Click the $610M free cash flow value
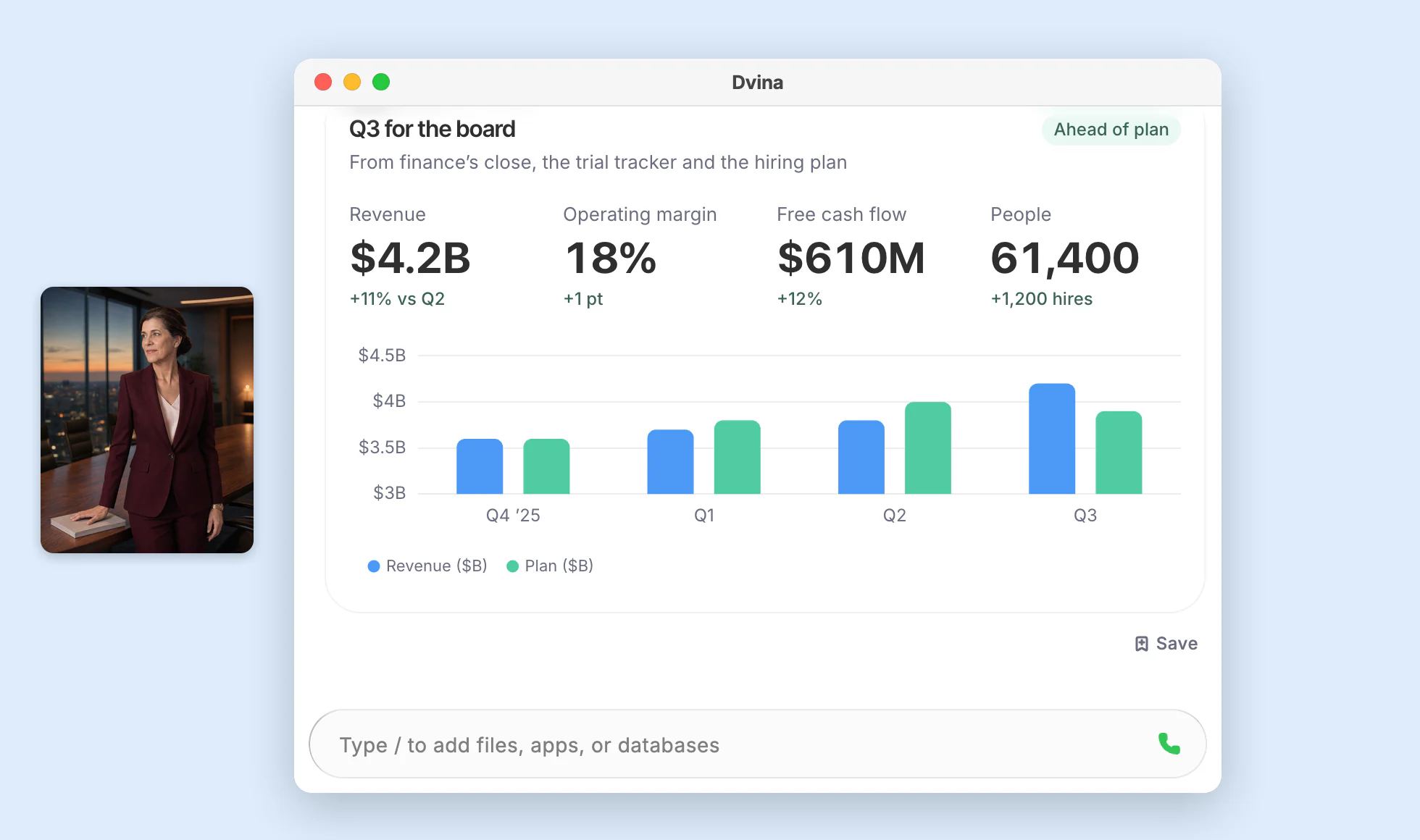The width and height of the screenshot is (1420, 840). pos(851,258)
